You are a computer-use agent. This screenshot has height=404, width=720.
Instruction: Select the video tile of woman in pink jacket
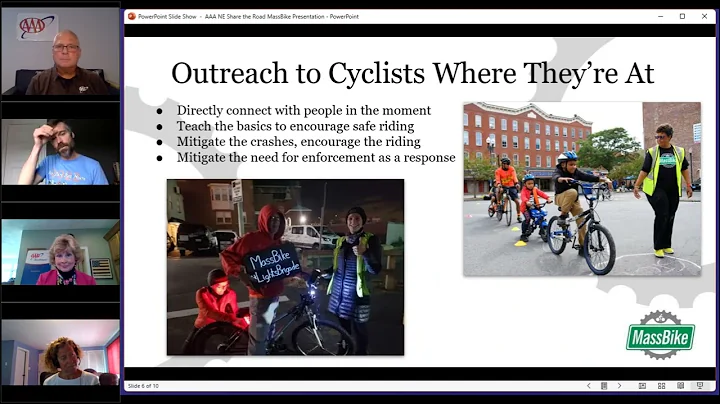tap(61, 252)
